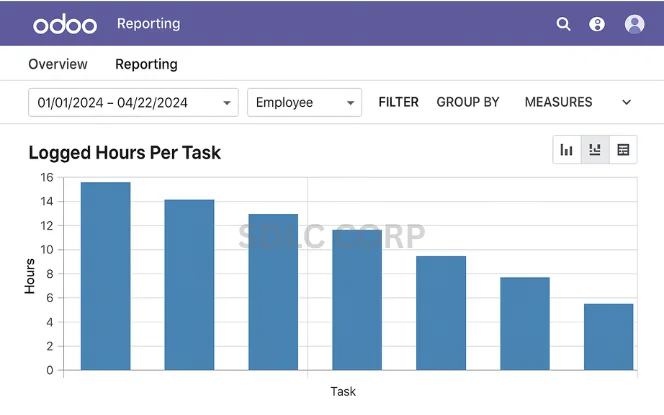Viewport: 664px width, 415px height.
Task: Open the FILTER menu
Action: click(x=398, y=102)
